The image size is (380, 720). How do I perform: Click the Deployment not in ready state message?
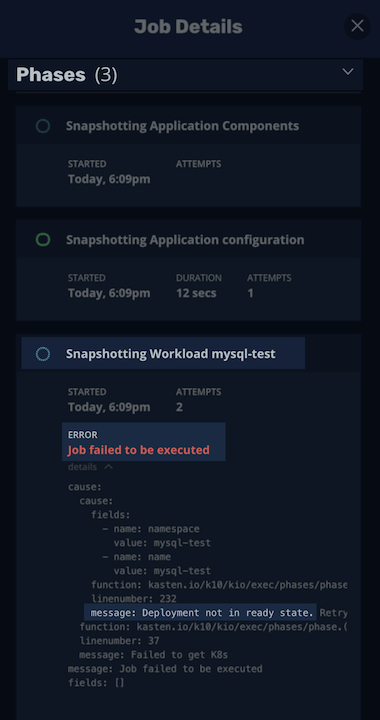(x=201, y=613)
